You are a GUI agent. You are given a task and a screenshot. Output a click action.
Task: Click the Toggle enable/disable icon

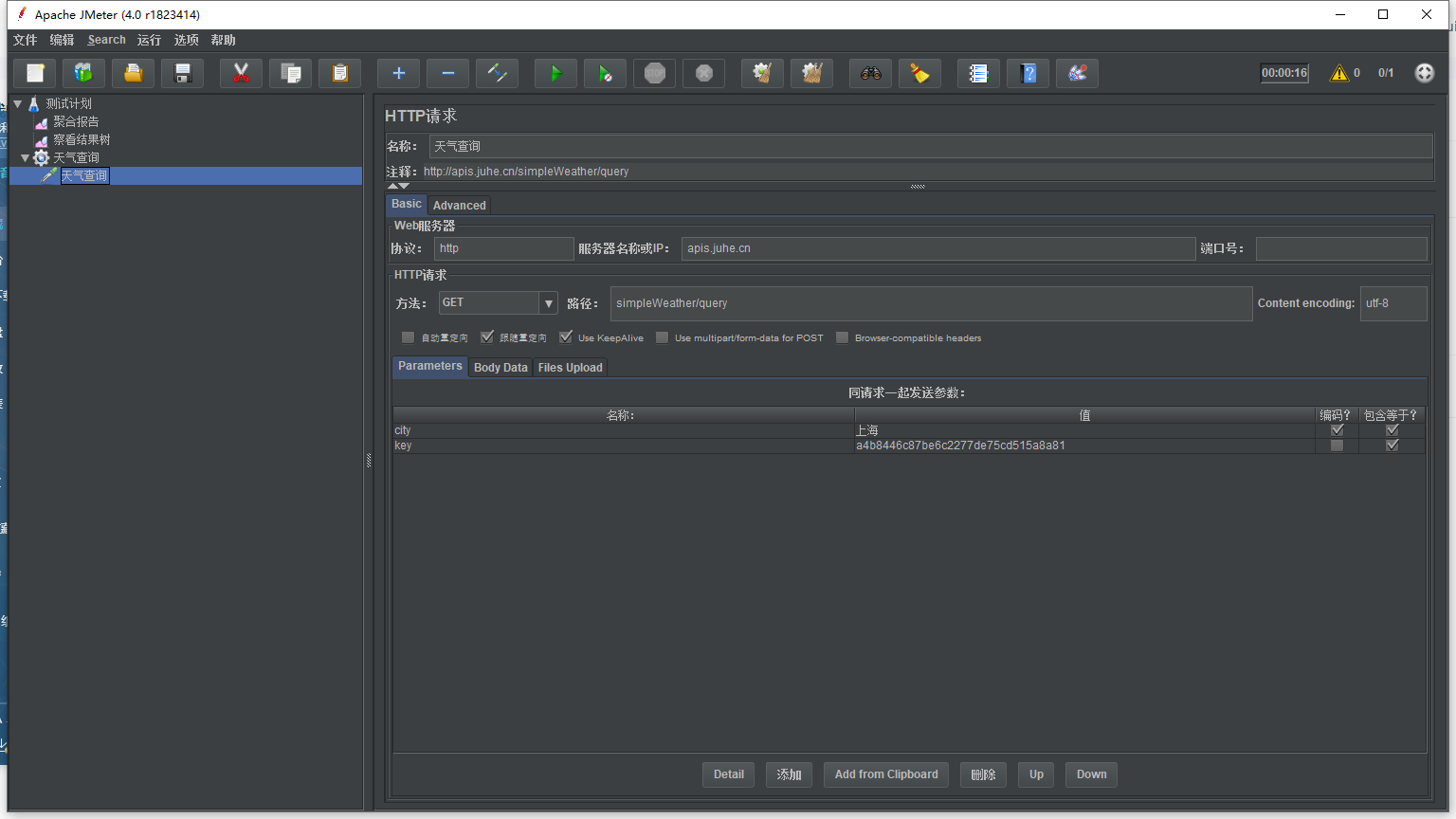click(498, 73)
